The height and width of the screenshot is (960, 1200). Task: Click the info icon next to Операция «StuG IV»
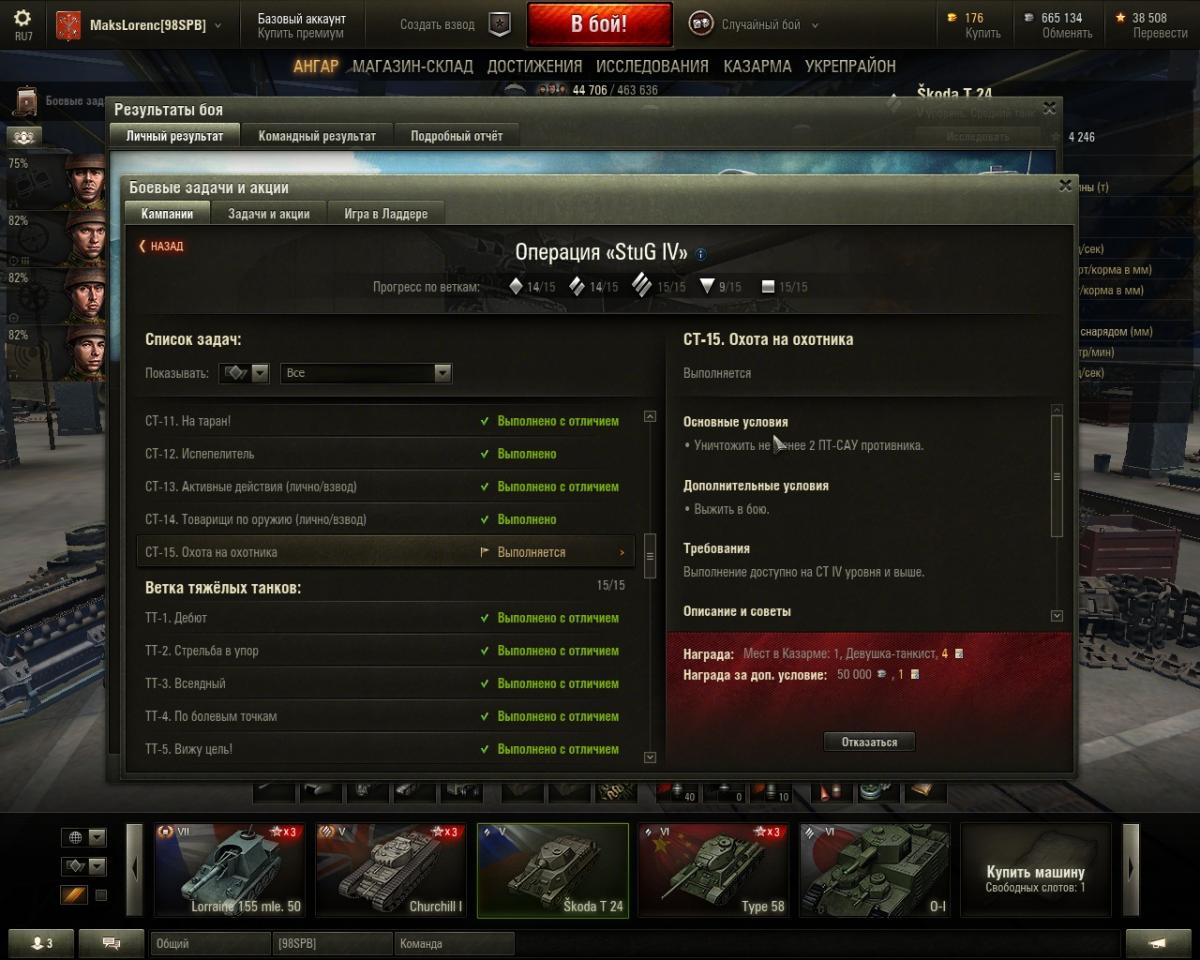(x=701, y=254)
